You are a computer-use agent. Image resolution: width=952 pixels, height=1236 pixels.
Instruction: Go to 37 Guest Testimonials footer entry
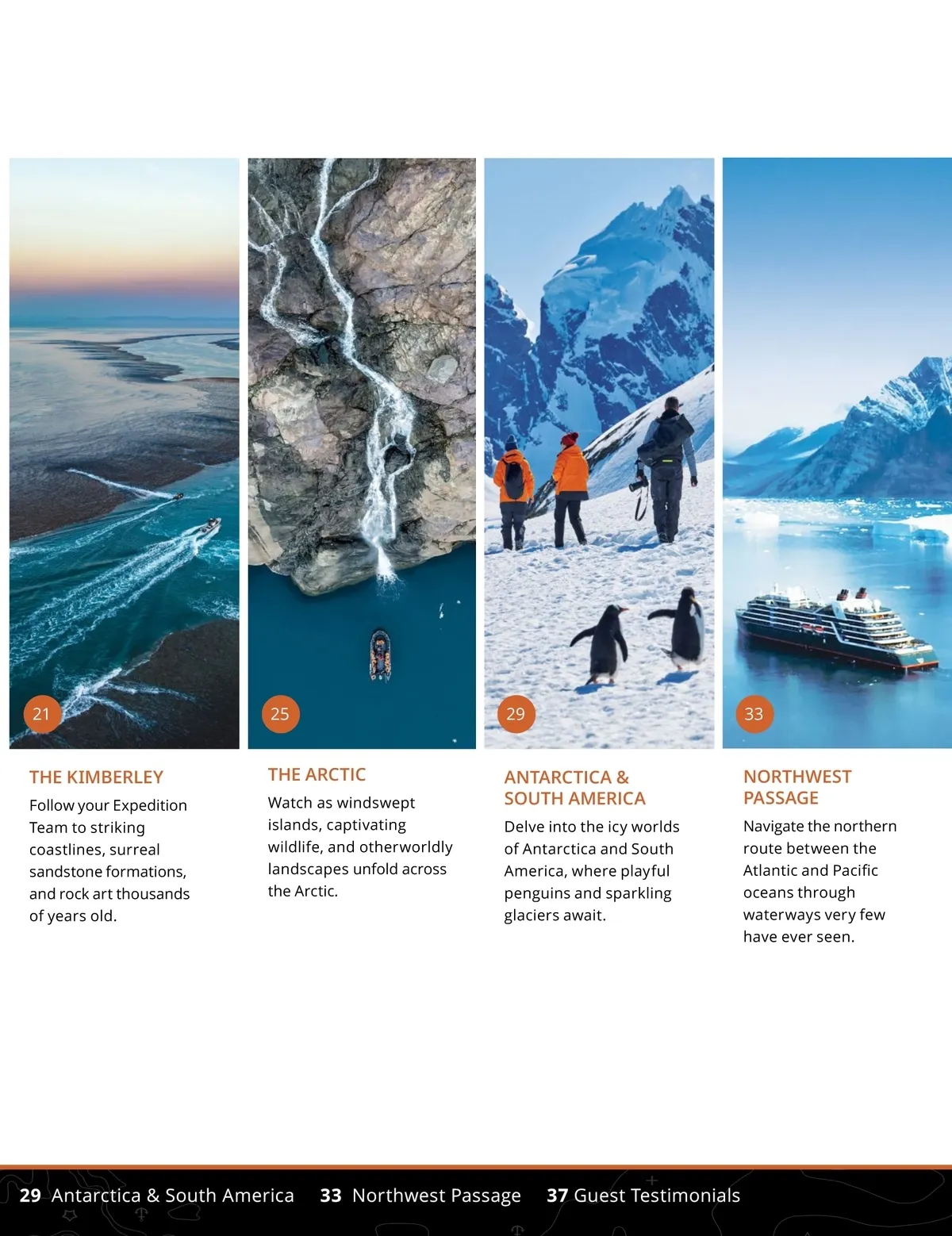pos(643,1196)
